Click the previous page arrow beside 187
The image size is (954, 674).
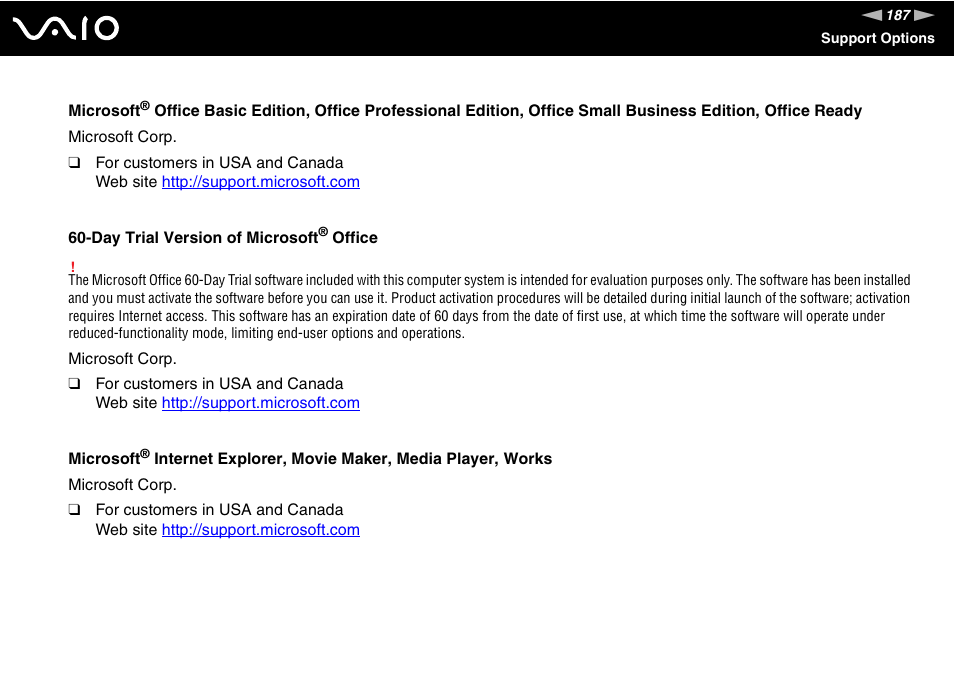click(x=872, y=15)
